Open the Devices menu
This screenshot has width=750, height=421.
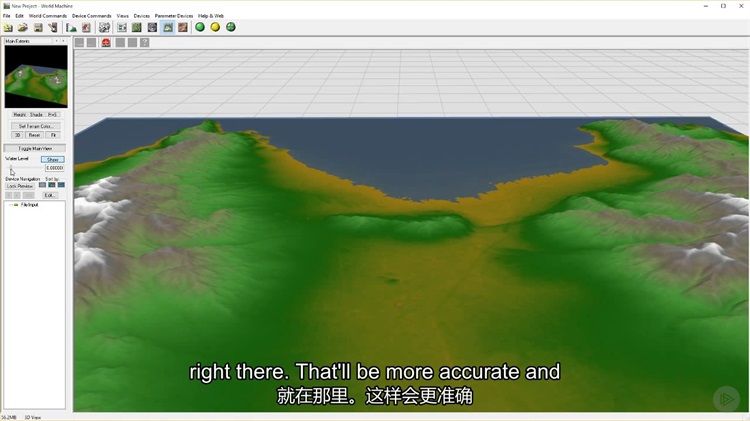[142, 16]
